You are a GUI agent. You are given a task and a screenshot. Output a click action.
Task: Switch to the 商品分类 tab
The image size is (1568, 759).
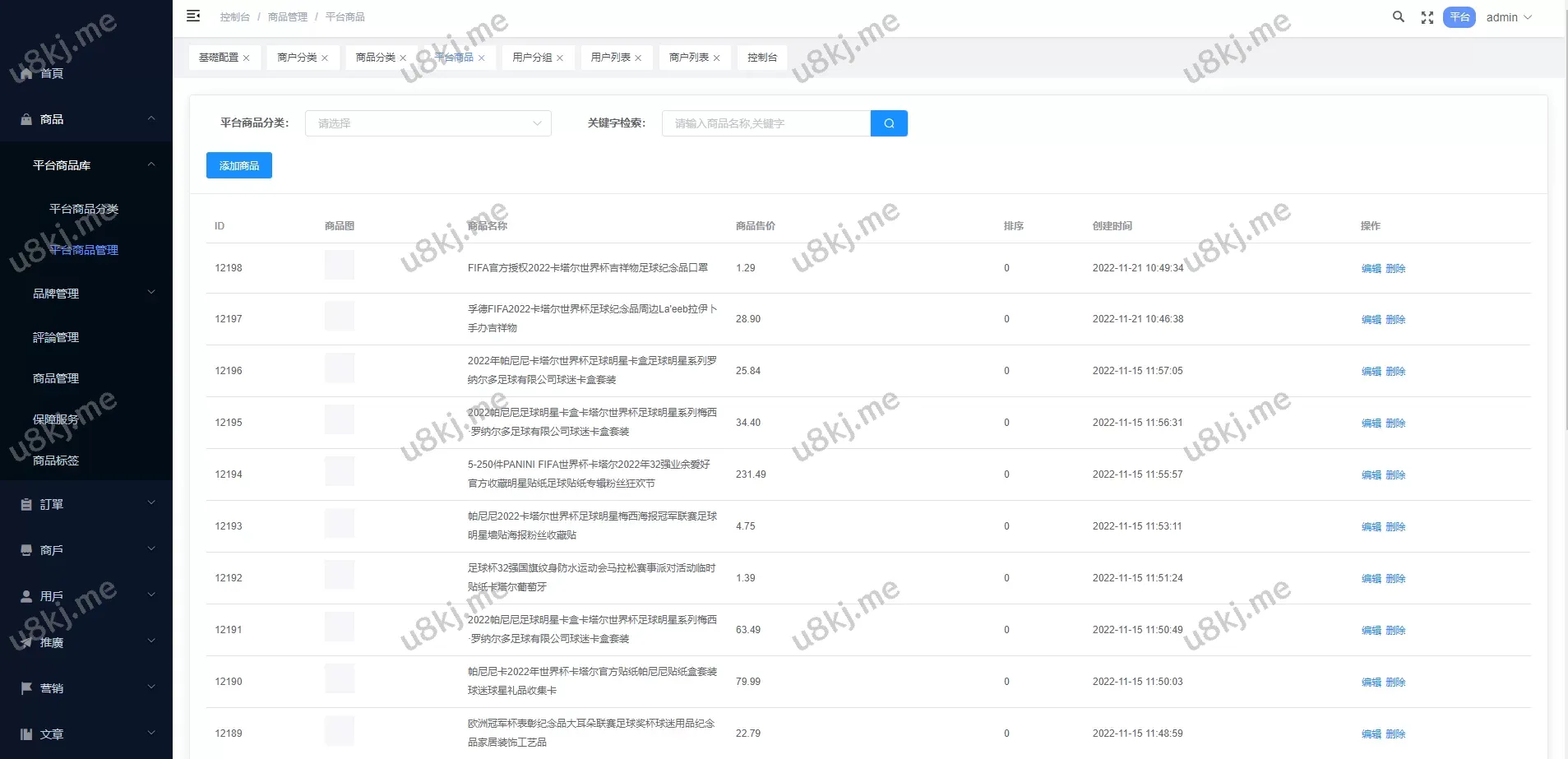[375, 58]
